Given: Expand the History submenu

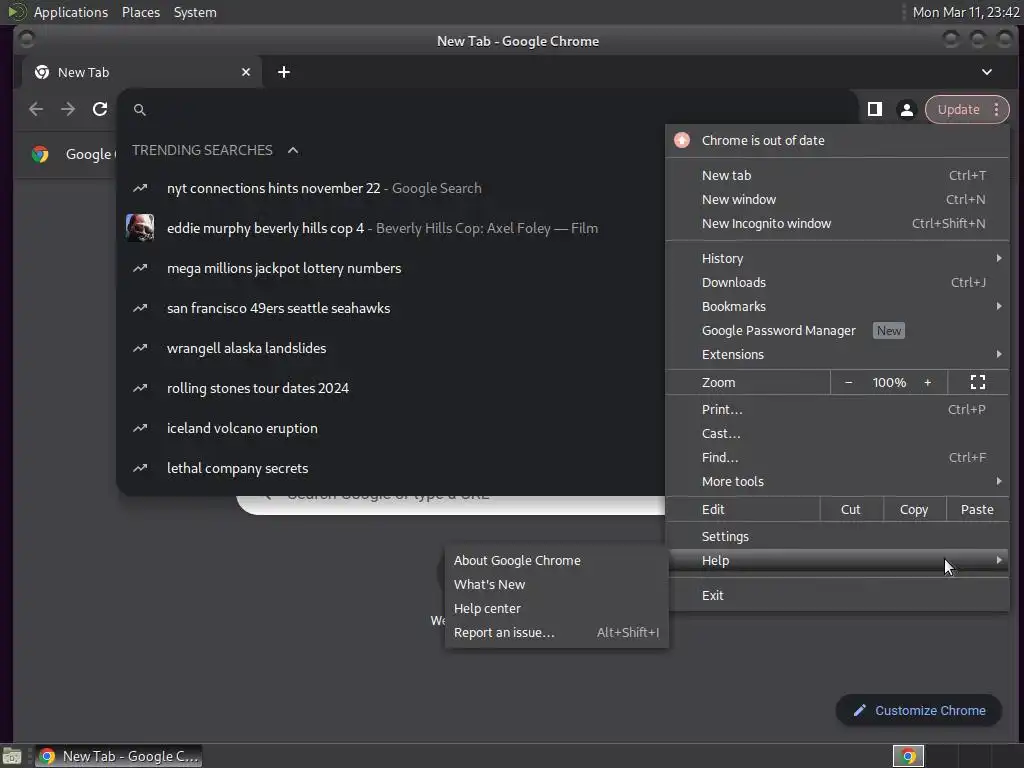Looking at the screenshot, I should pos(837,259).
